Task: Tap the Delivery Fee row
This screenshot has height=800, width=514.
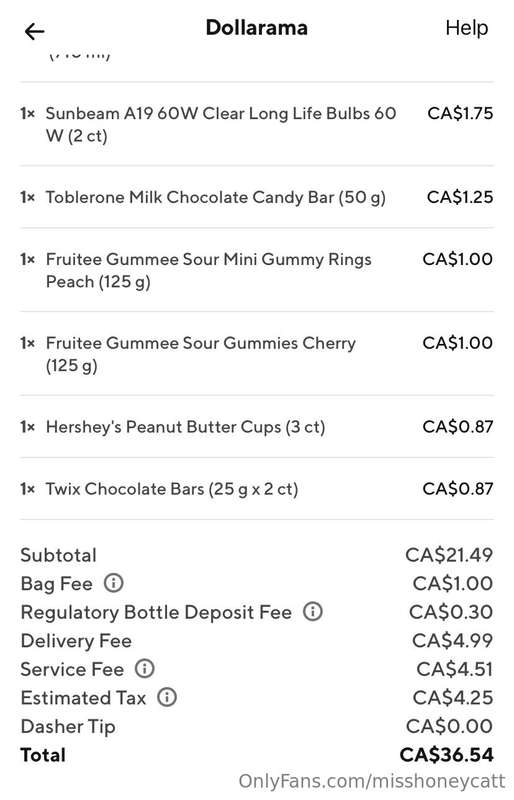Action: point(257,641)
